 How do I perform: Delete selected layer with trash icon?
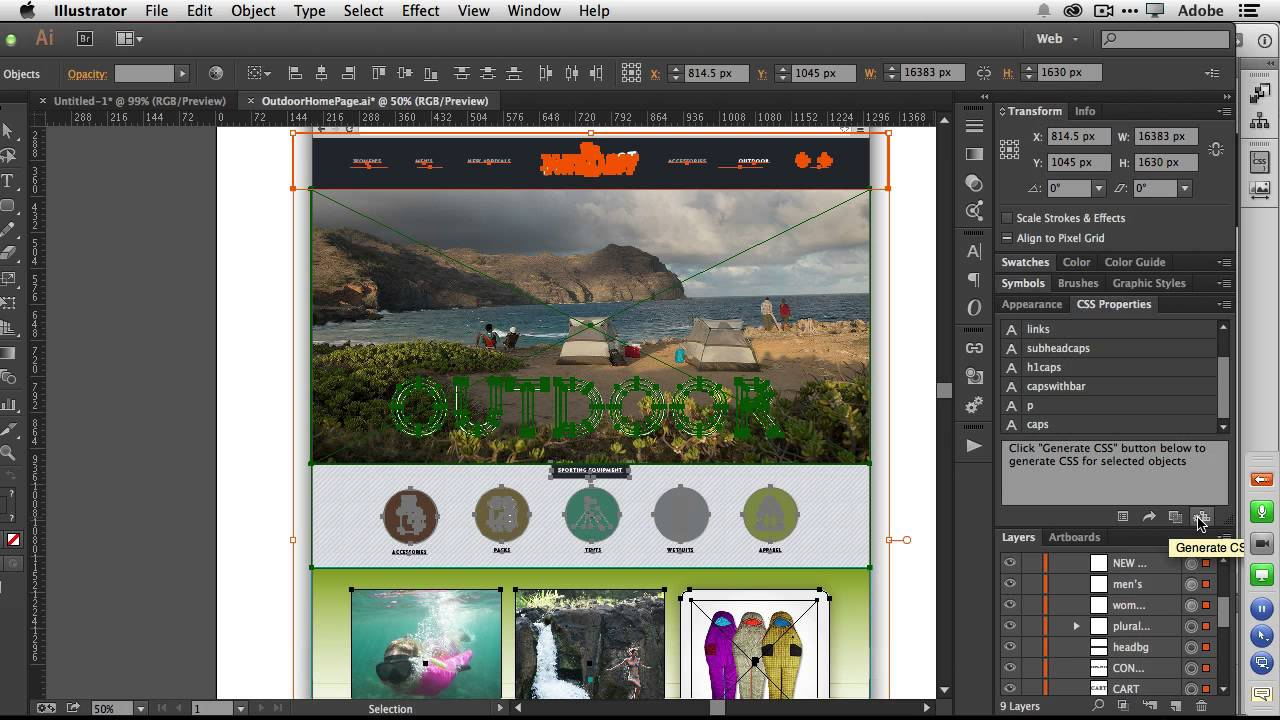pyautogui.click(x=1202, y=706)
